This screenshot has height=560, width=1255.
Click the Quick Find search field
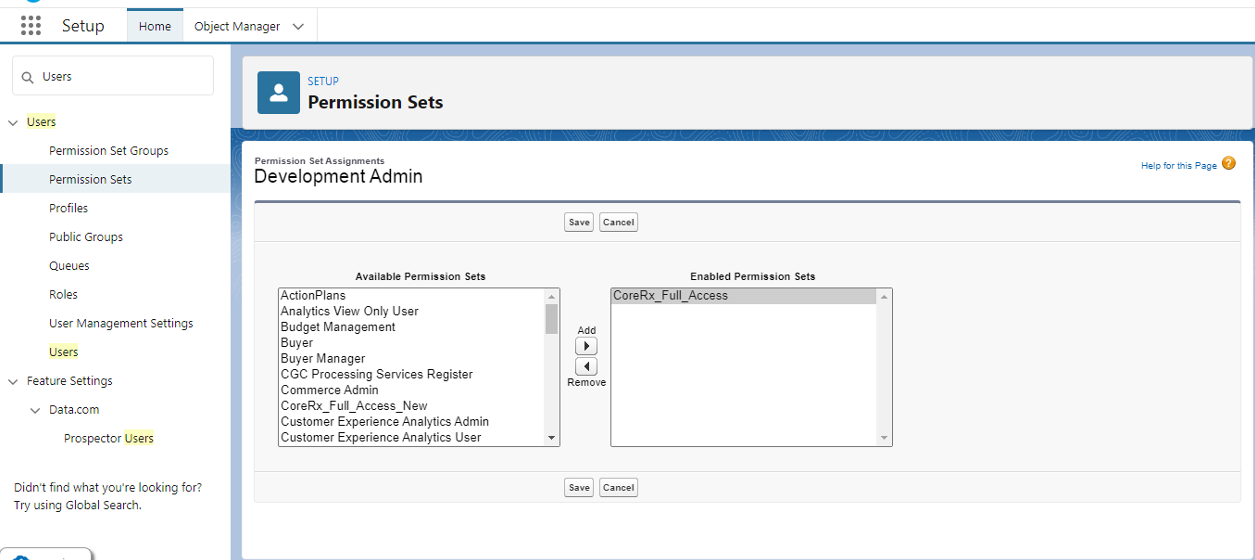pos(120,77)
